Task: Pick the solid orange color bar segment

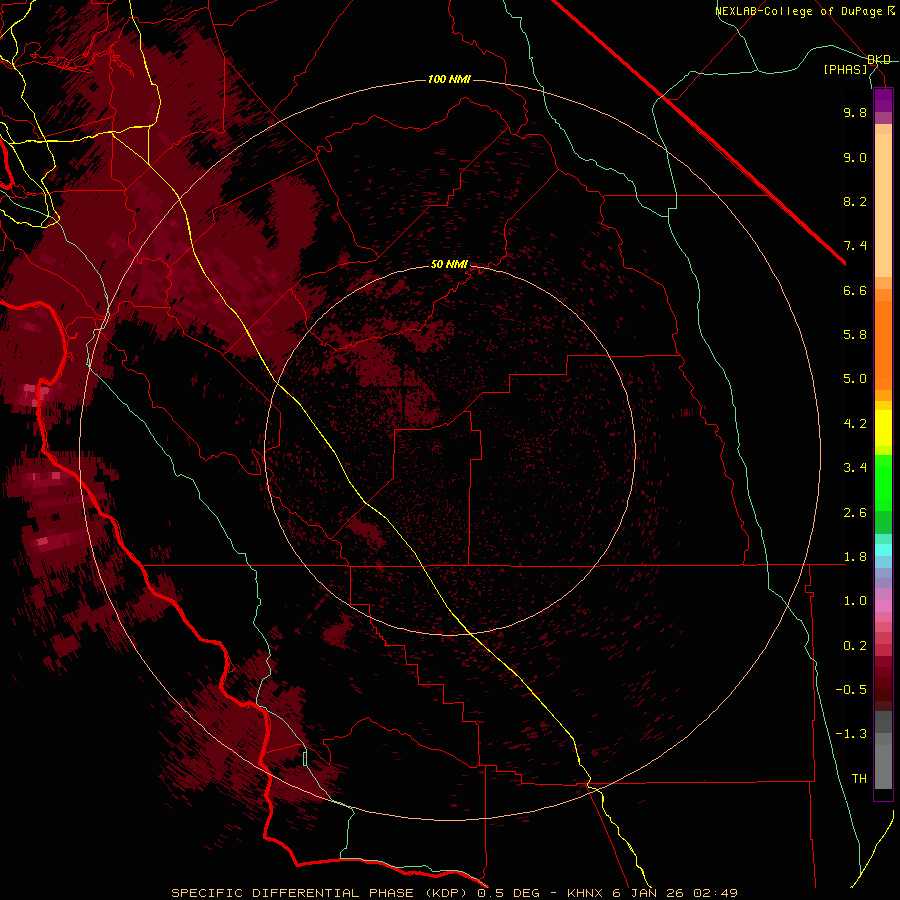Action: click(x=883, y=344)
